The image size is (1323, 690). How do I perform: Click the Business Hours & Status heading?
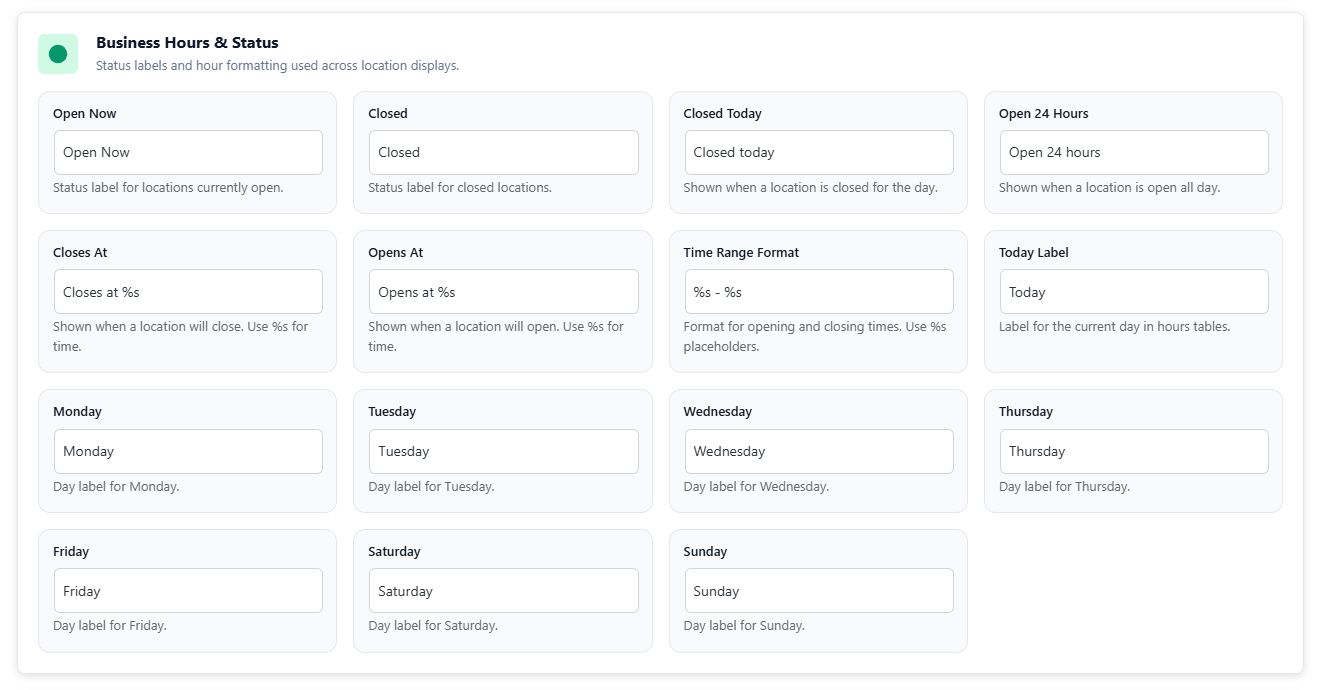(x=187, y=43)
